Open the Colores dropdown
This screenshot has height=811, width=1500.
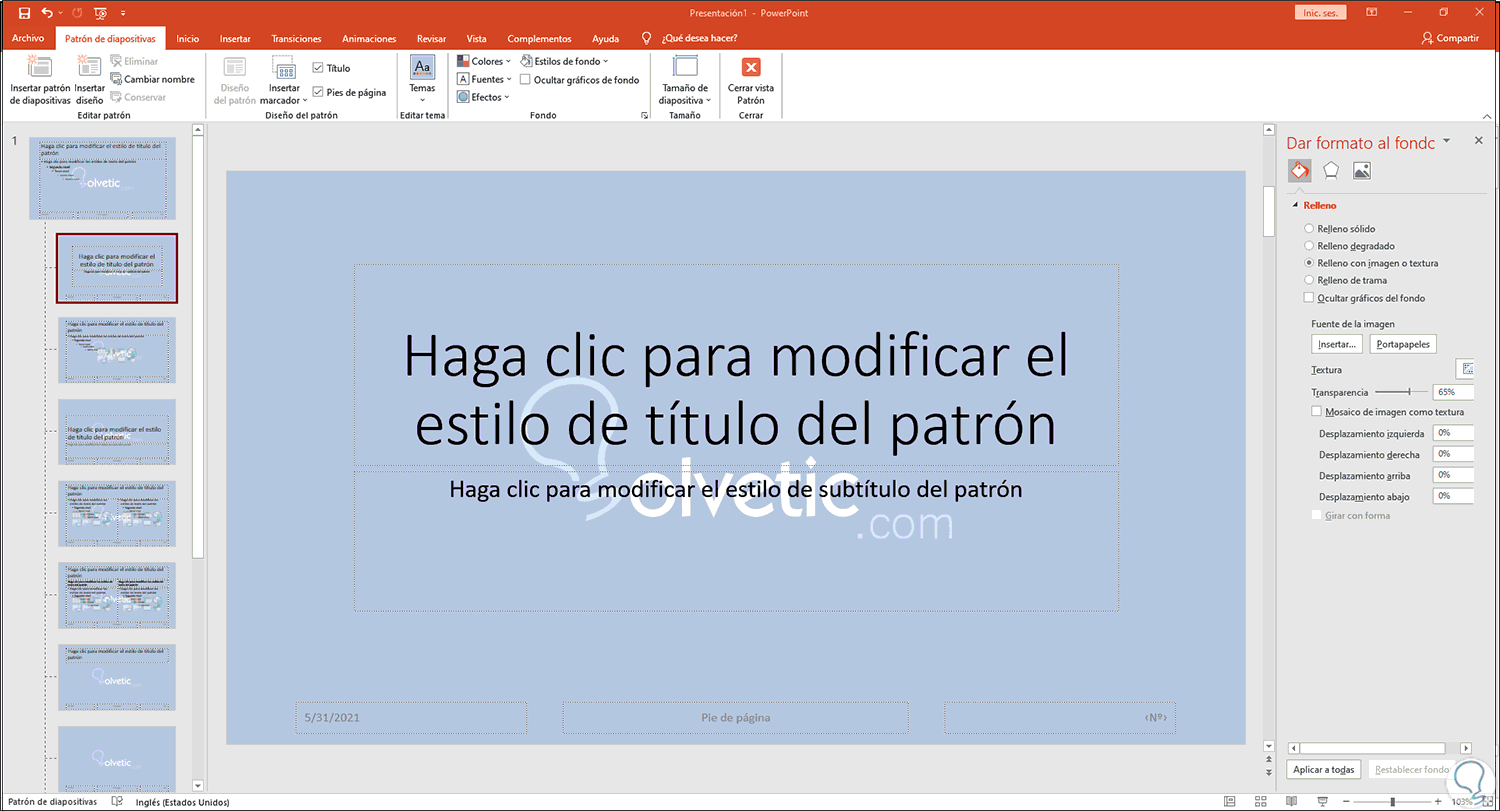click(484, 62)
